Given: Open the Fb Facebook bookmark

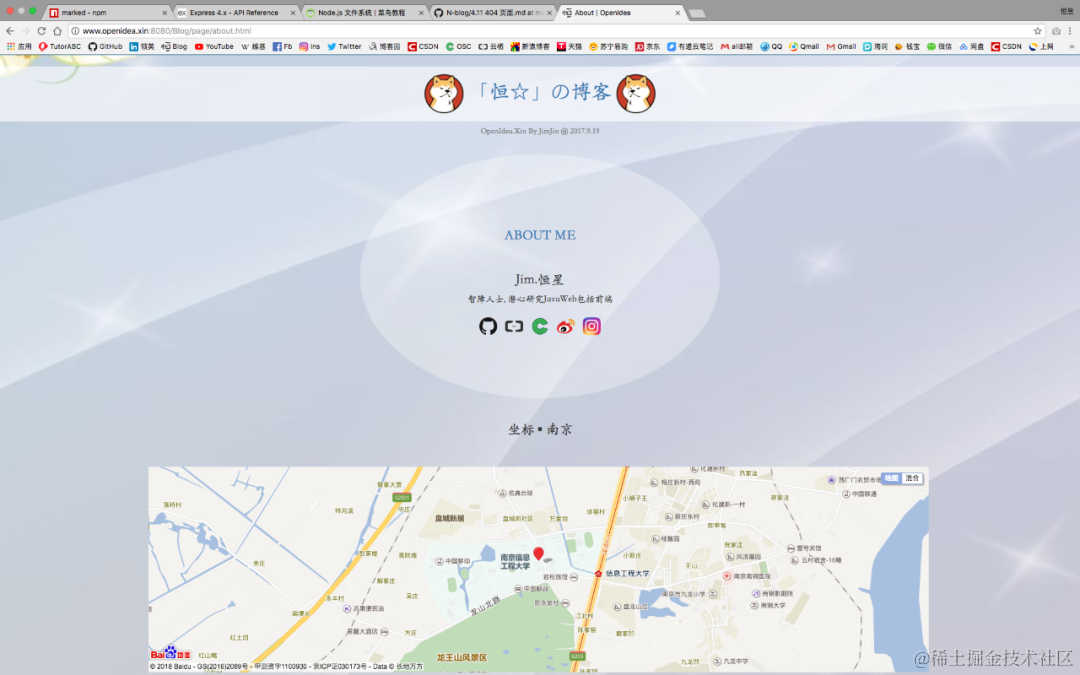Looking at the screenshot, I should coord(282,47).
